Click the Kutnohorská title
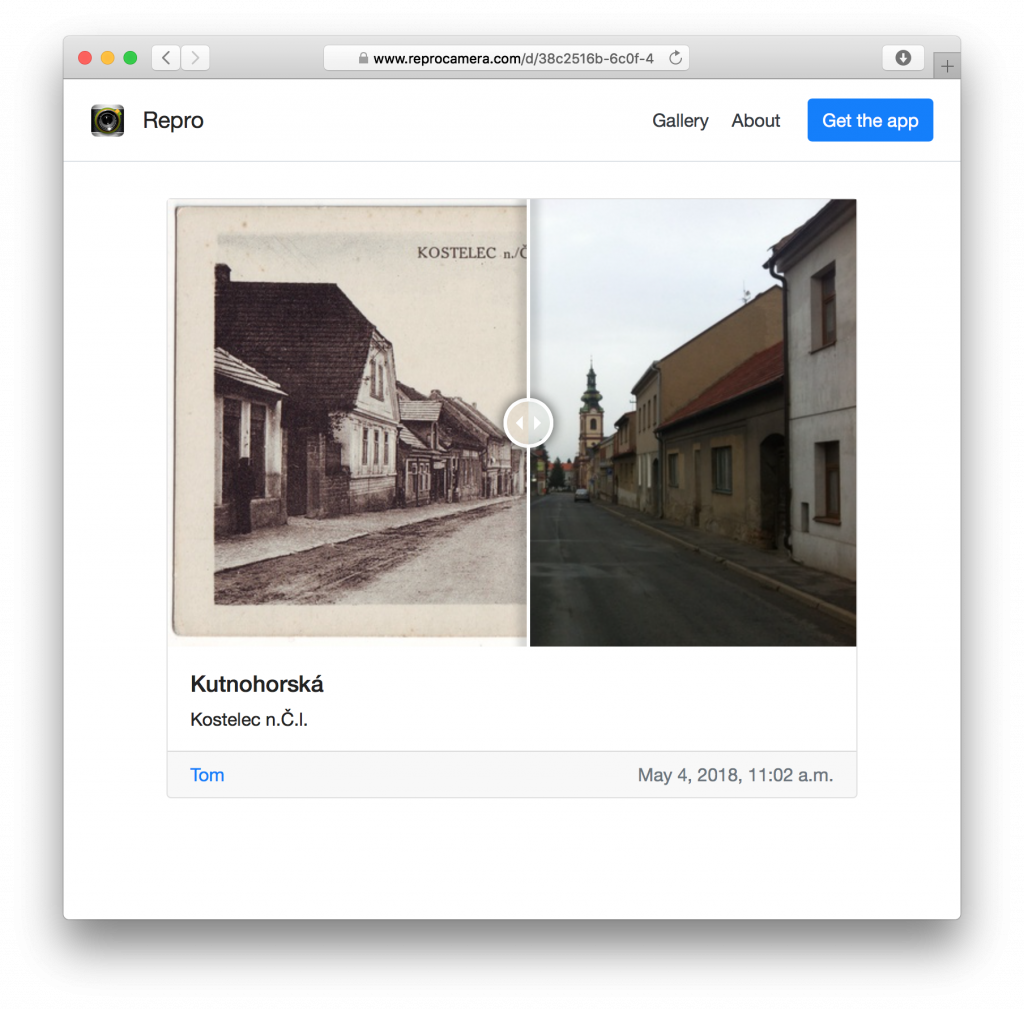The width and height of the screenshot is (1024, 1010). point(257,684)
